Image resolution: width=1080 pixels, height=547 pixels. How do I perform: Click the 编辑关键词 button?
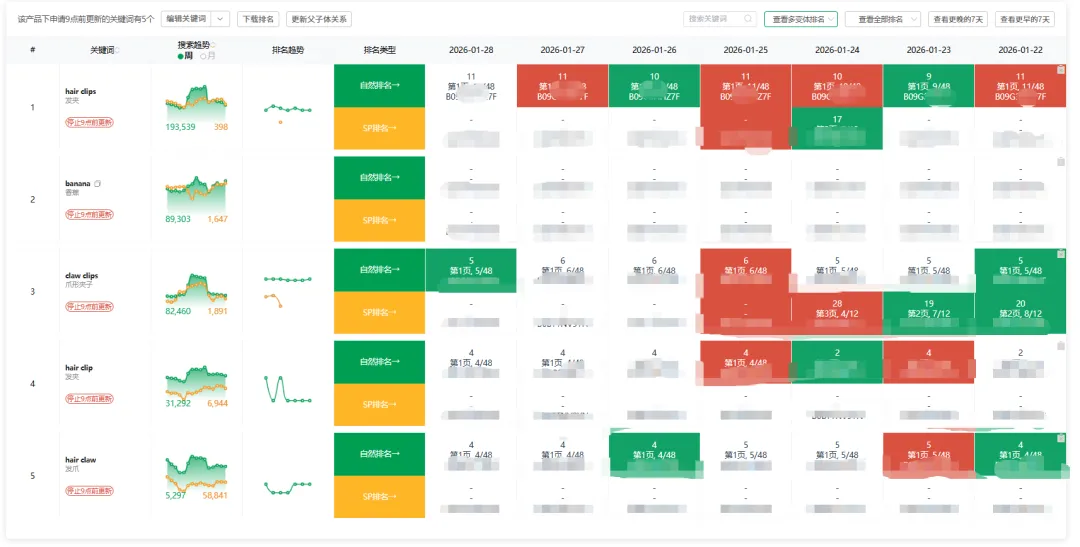pyautogui.click(x=186, y=19)
